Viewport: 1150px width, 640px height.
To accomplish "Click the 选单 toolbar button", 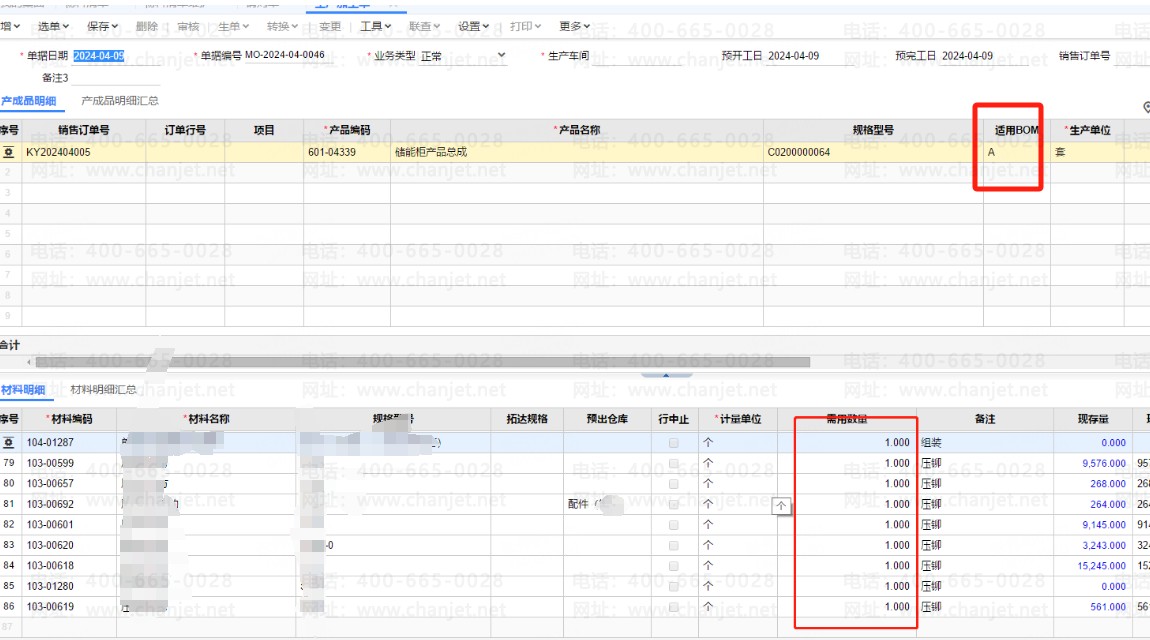I will [x=53, y=26].
